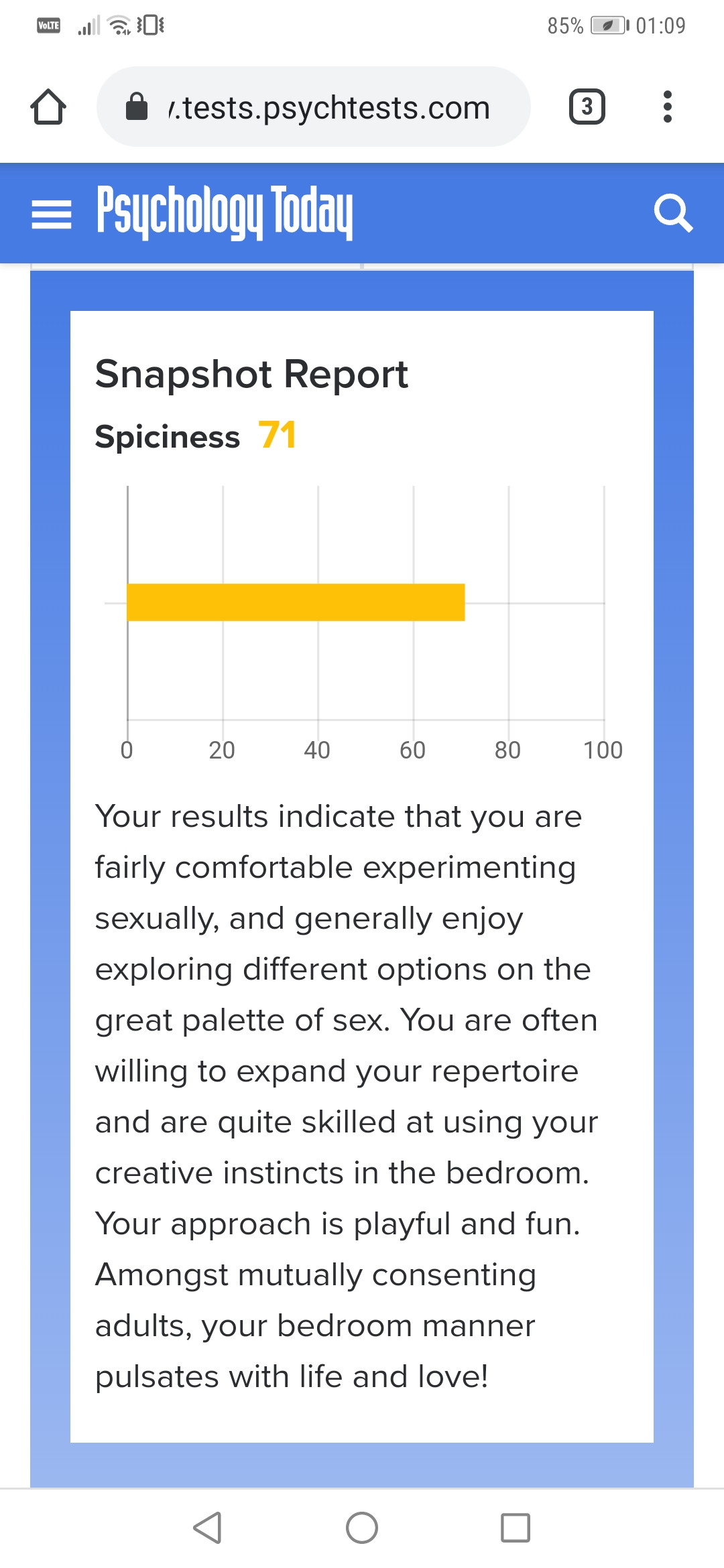Tap the browser home icon

point(48,107)
